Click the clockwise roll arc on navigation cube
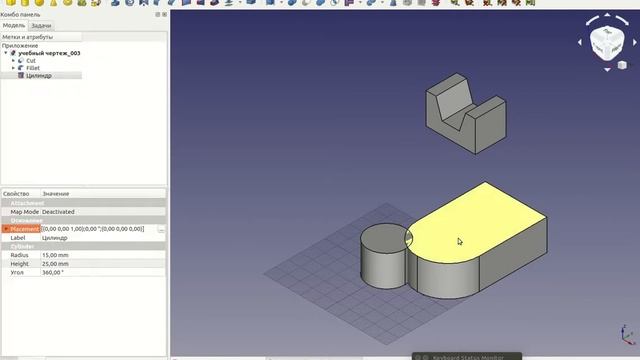Viewport: 640px width, 360px height. pos(622,20)
